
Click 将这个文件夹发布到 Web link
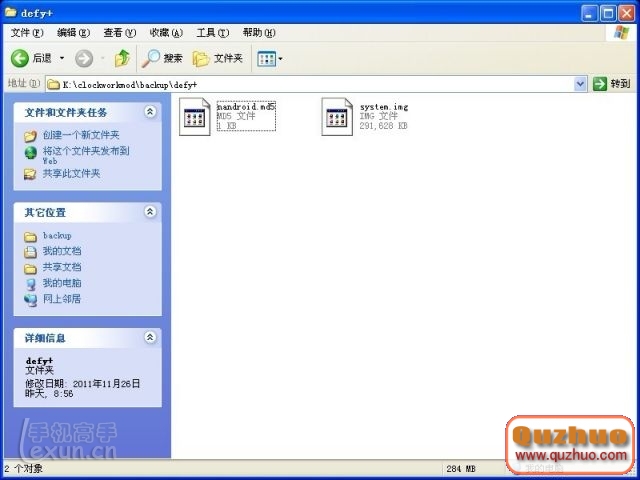[86, 155]
